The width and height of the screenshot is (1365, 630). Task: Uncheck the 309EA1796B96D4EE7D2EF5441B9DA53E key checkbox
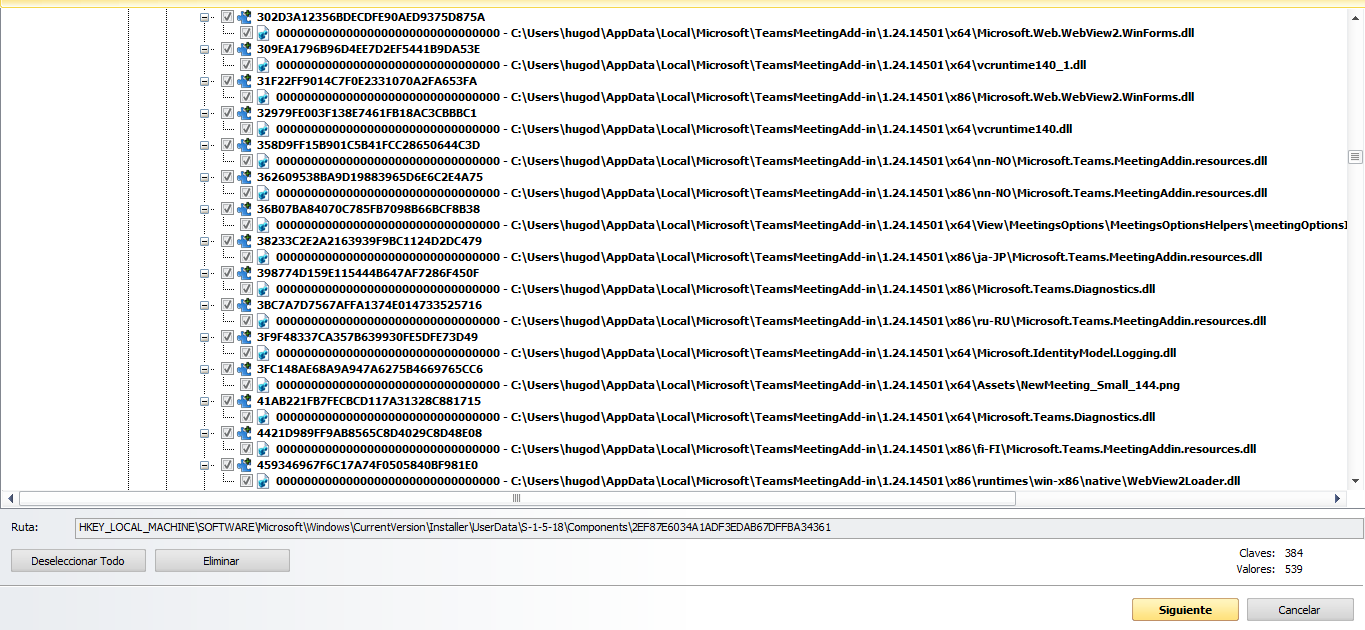[x=227, y=49]
